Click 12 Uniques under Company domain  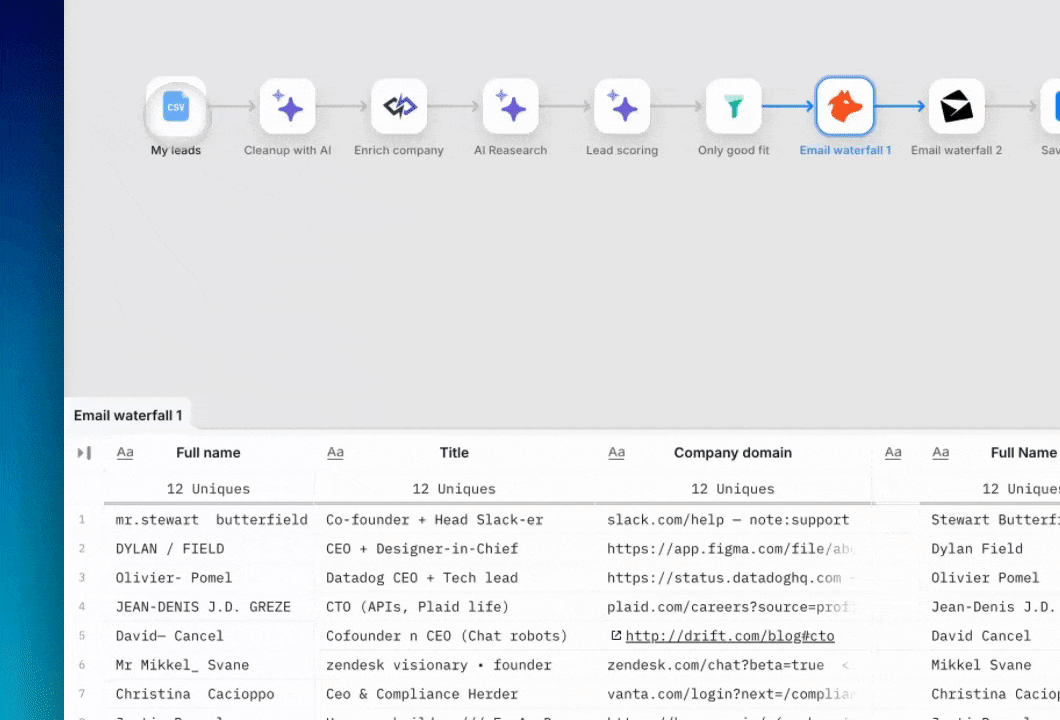pyautogui.click(x=733, y=489)
